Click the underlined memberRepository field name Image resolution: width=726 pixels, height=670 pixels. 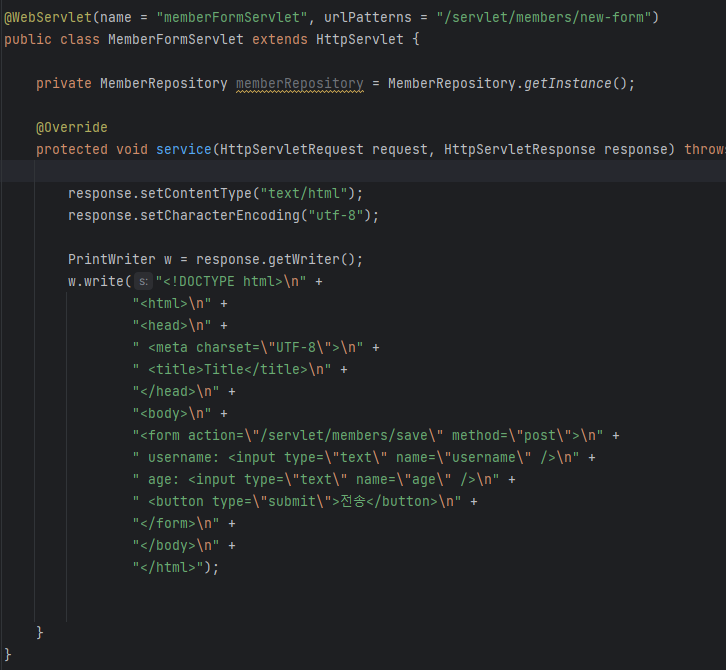click(x=300, y=83)
